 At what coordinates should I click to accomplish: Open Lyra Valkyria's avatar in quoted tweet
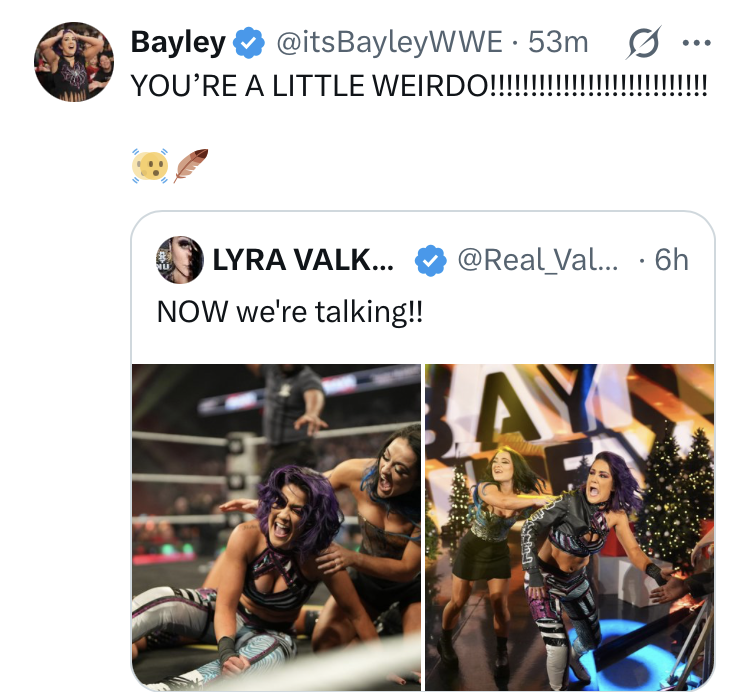click(x=180, y=260)
